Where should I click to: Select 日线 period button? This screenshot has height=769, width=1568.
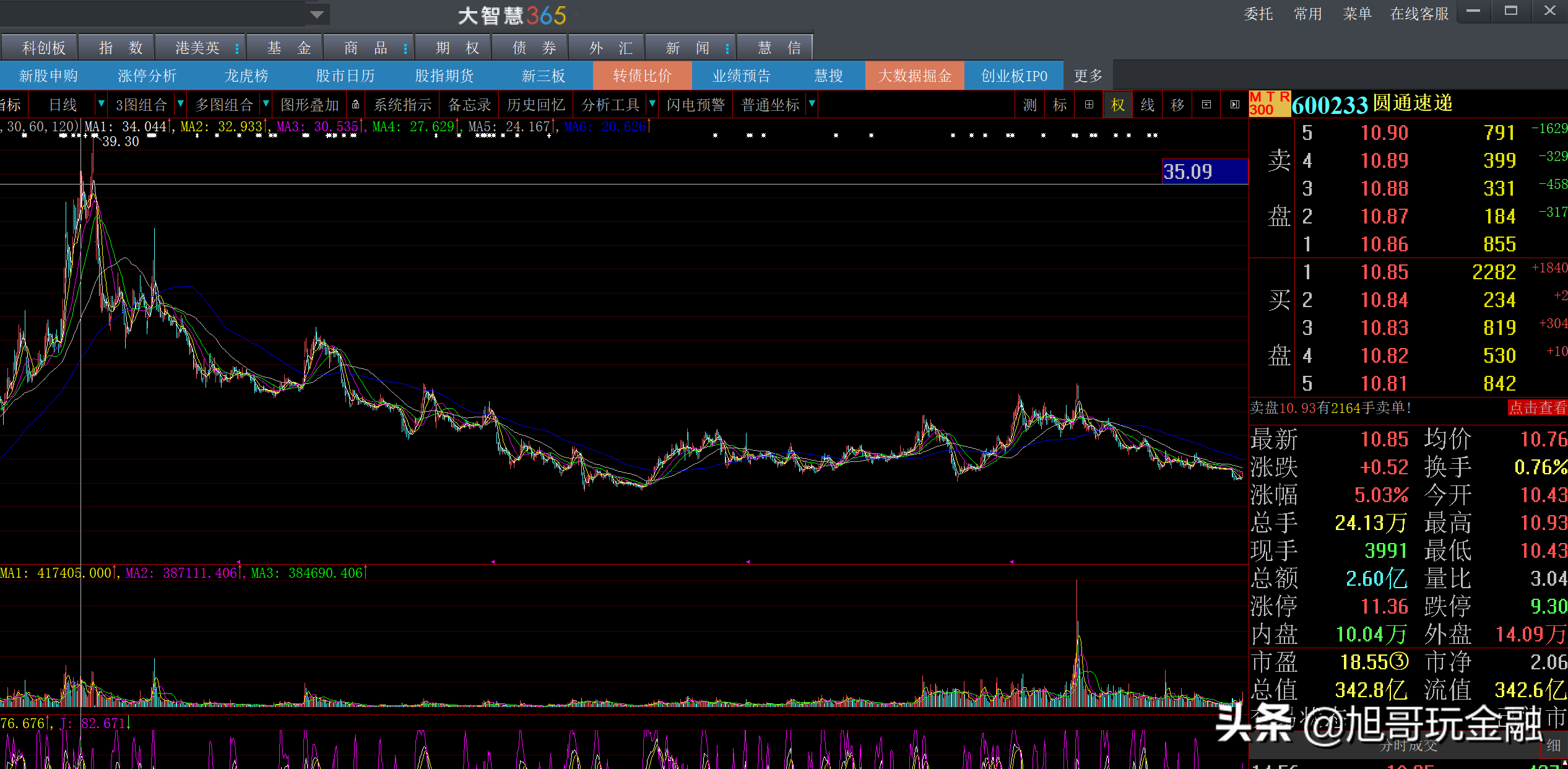(x=63, y=105)
